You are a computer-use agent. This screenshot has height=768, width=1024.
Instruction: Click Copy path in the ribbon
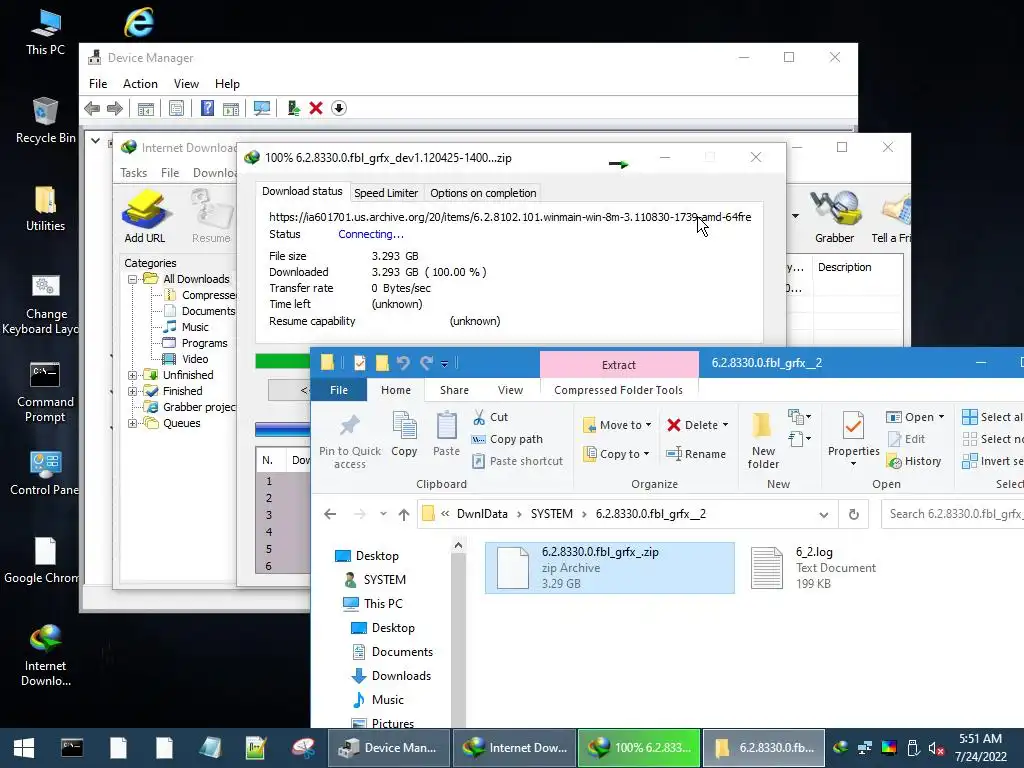click(x=508, y=440)
